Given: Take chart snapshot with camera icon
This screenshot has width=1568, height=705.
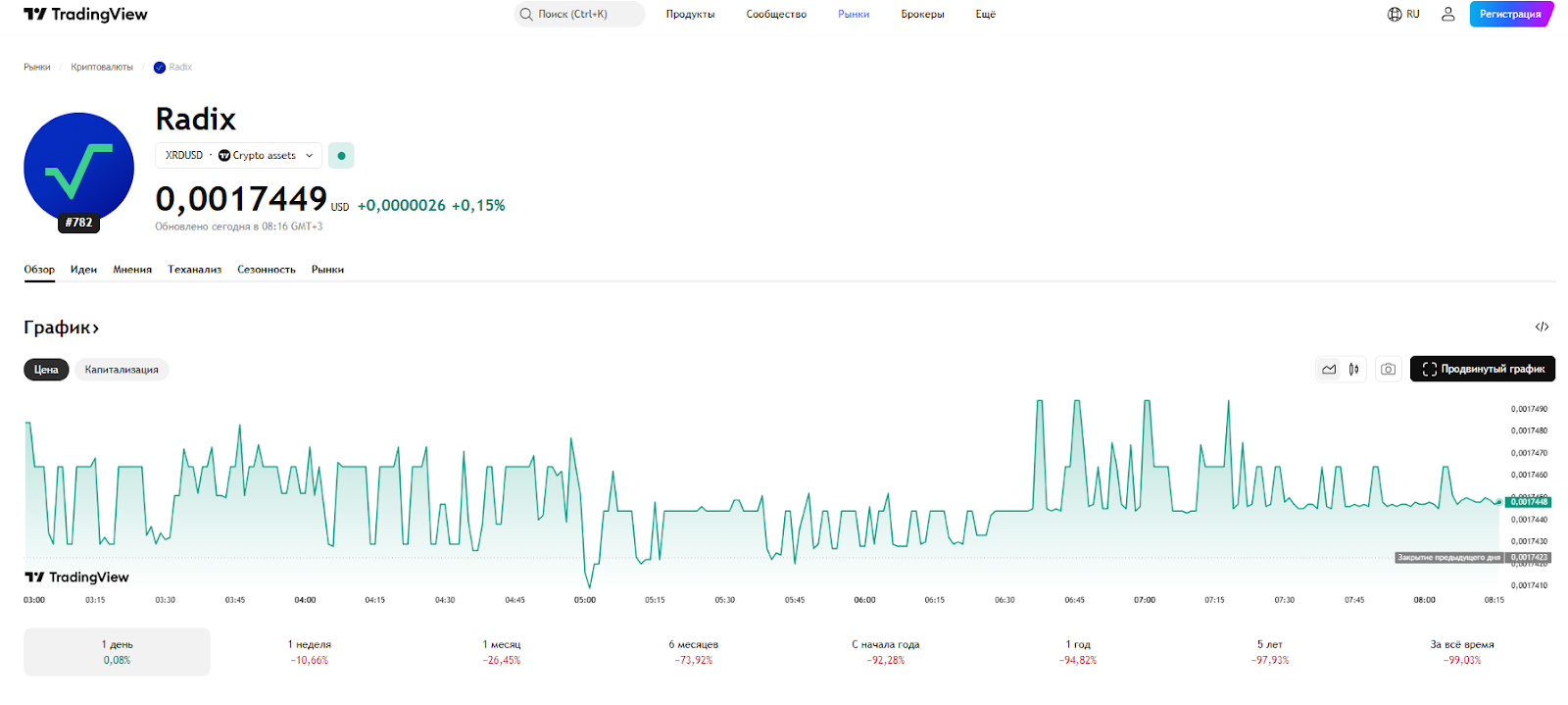Looking at the screenshot, I should (1388, 370).
